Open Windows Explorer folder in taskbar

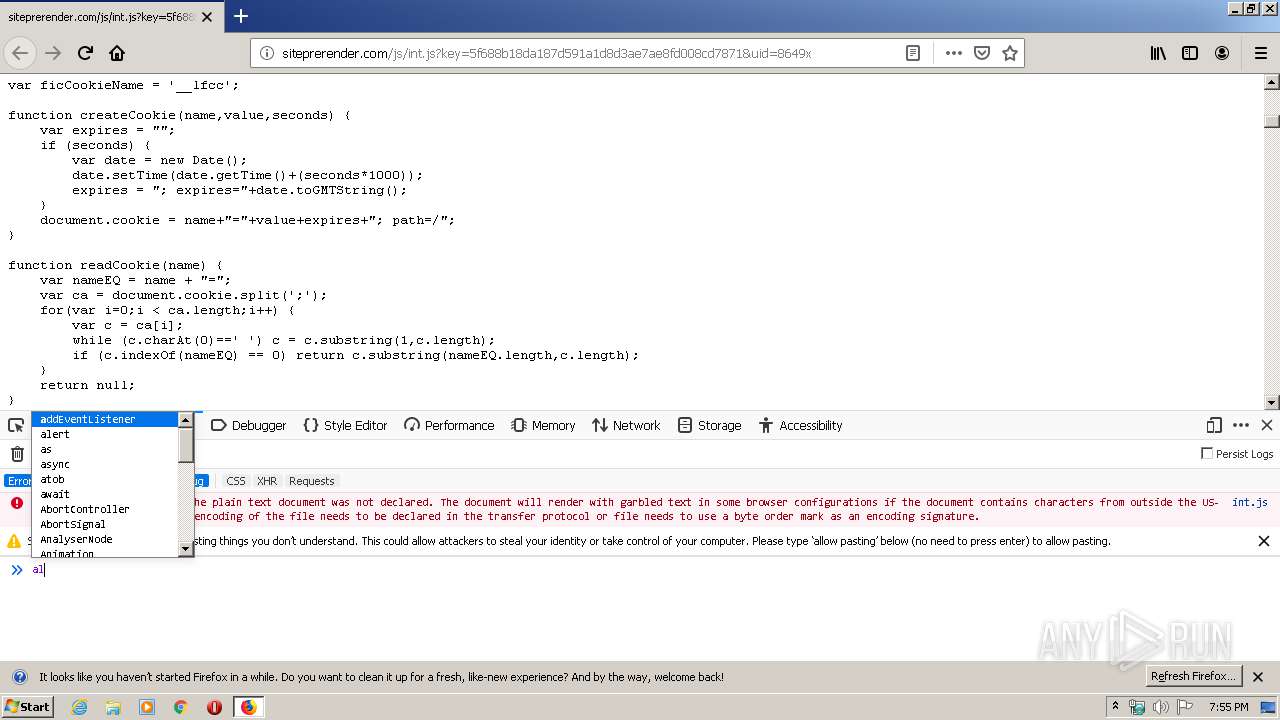pyautogui.click(x=113, y=707)
